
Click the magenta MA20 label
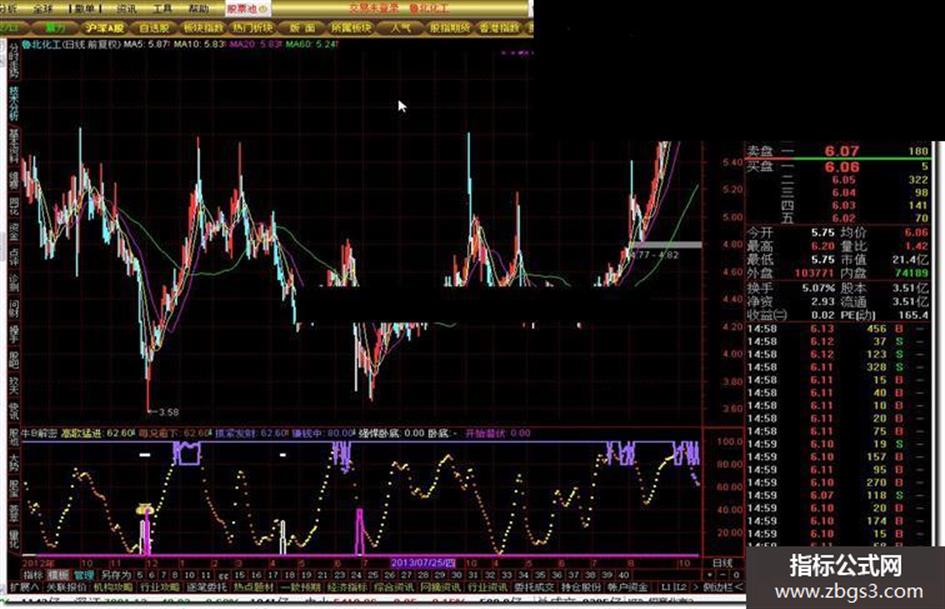(255, 45)
